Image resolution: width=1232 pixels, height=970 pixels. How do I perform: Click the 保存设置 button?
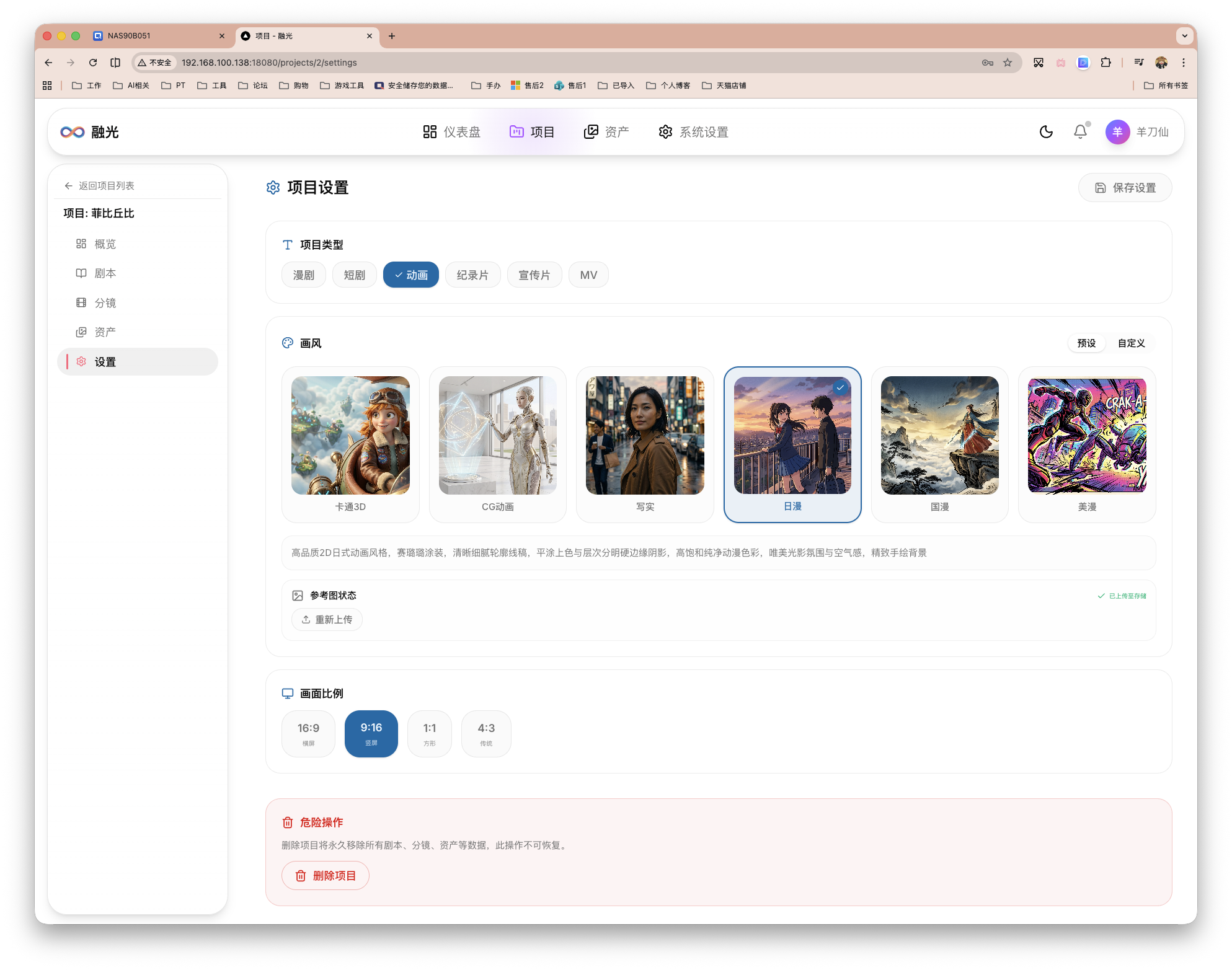click(1125, 188)
